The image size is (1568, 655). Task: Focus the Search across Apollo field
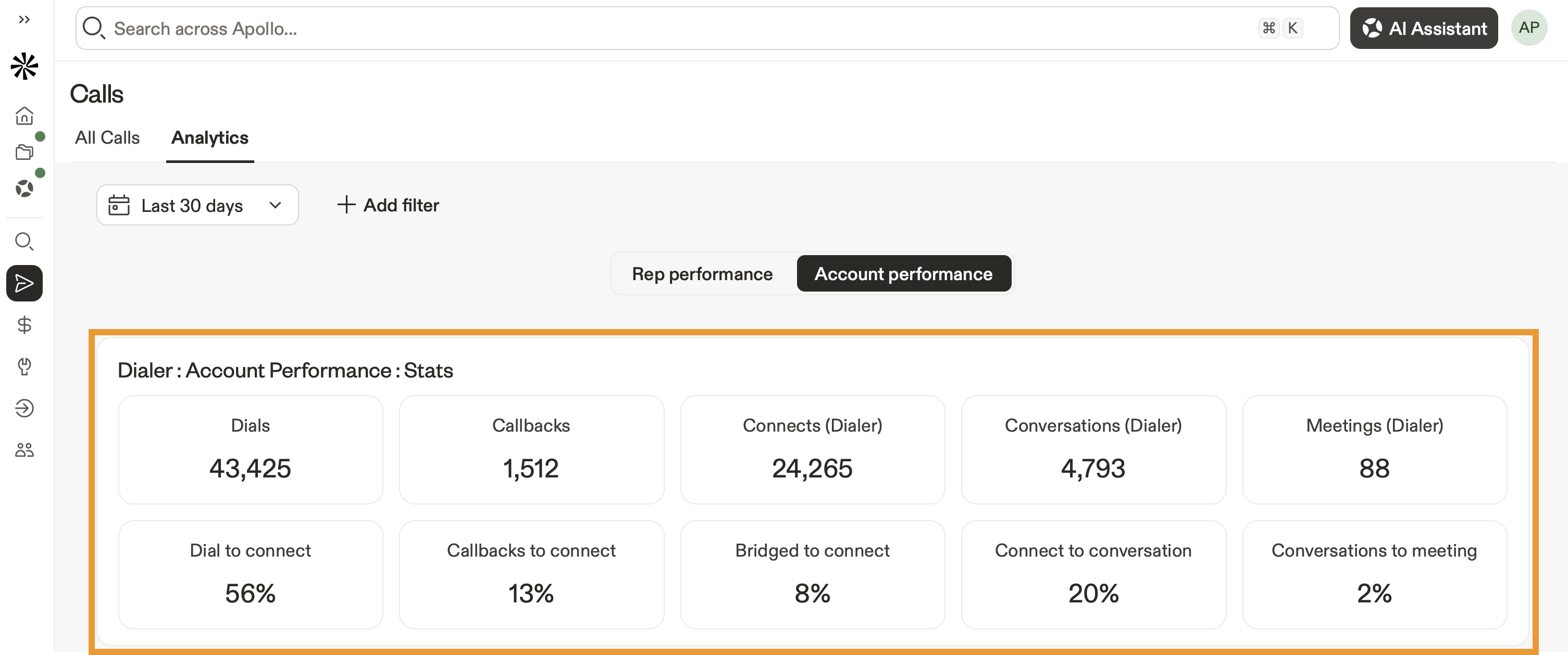coord(707,28)
